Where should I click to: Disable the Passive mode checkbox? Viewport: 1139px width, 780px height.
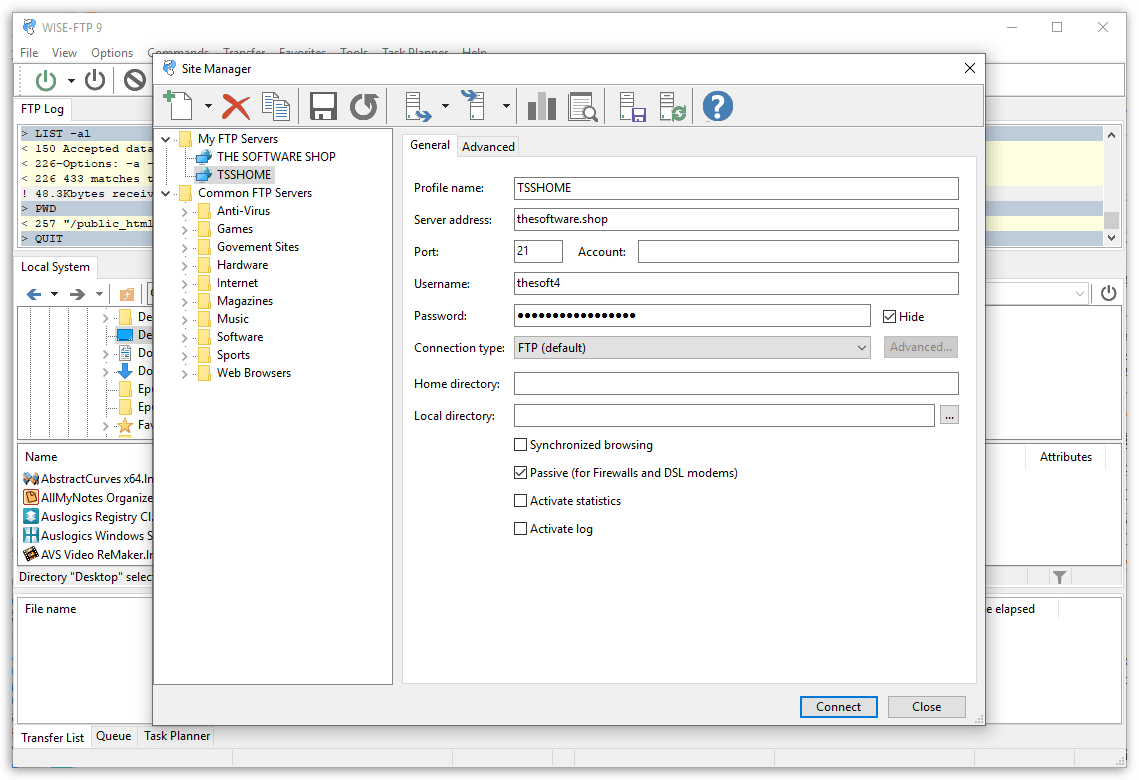tap(520, 473)
